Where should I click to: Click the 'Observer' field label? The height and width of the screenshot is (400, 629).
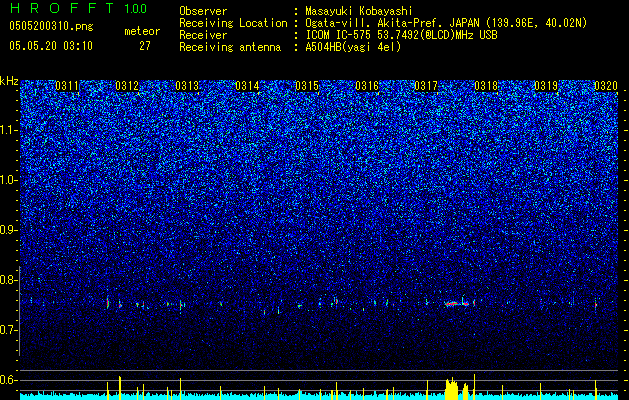(x=203, y=11)
